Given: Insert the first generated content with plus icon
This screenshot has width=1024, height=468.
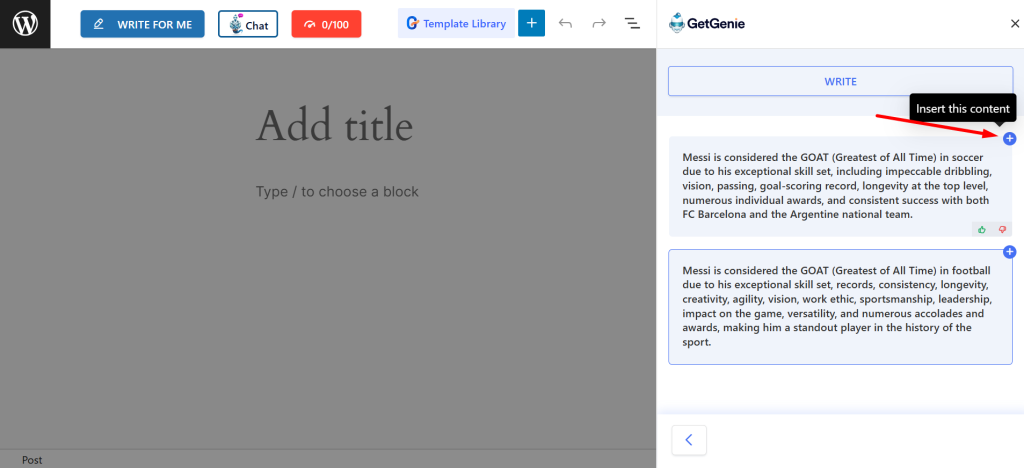Looking at the screenshot, I should click(x=1009, y=138).
